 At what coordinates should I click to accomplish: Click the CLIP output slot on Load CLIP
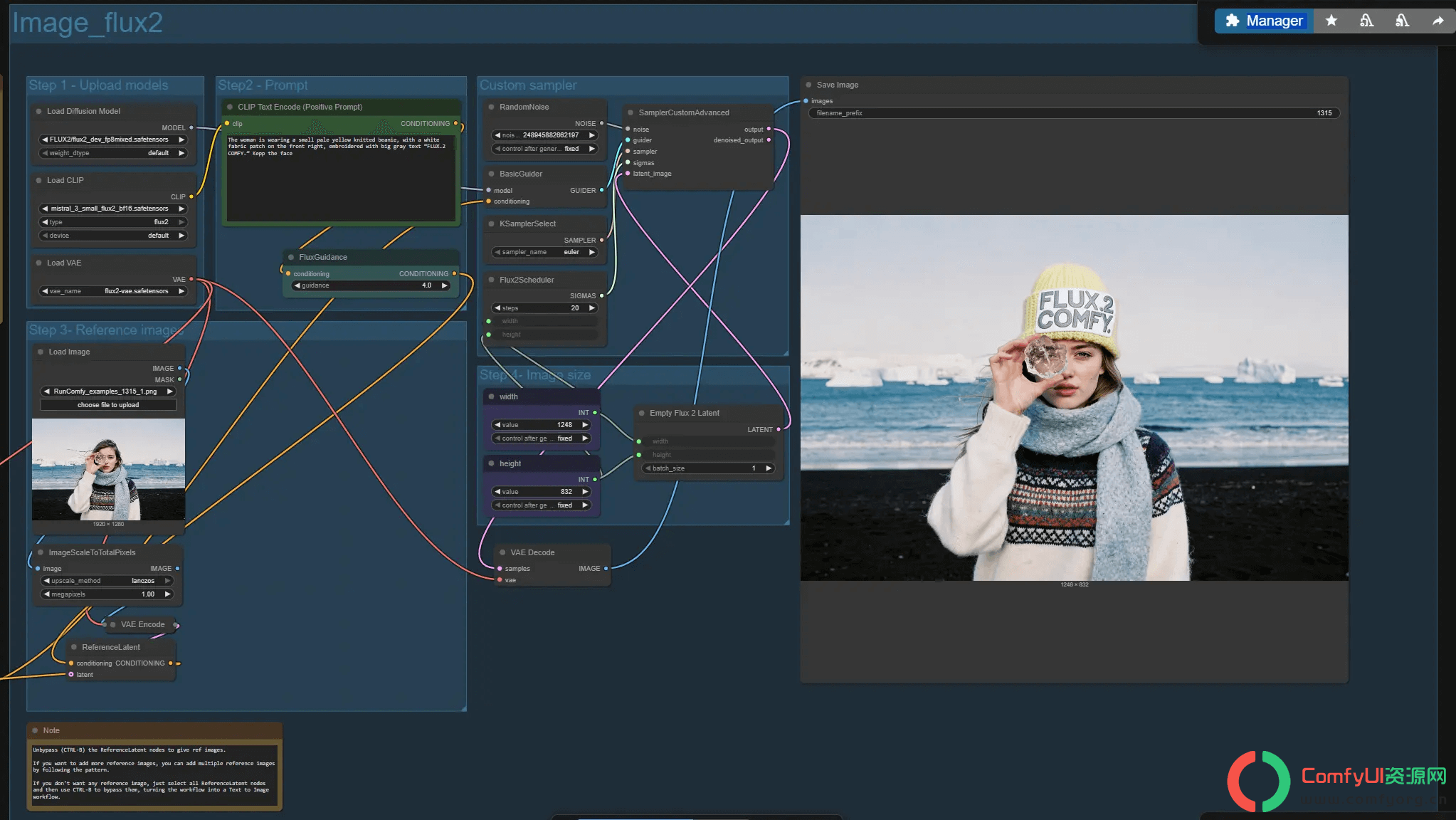click(191, 196)
